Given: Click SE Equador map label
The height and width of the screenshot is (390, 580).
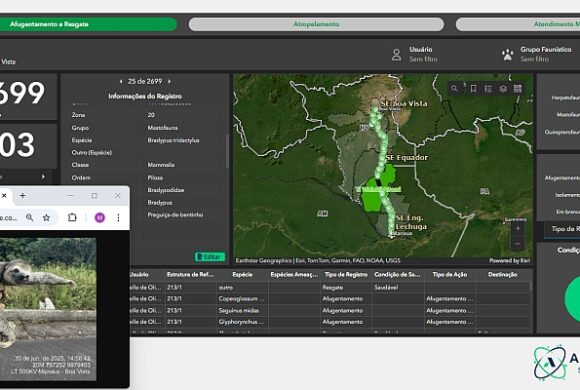Looking at the screenshot, I should point(407,158).
